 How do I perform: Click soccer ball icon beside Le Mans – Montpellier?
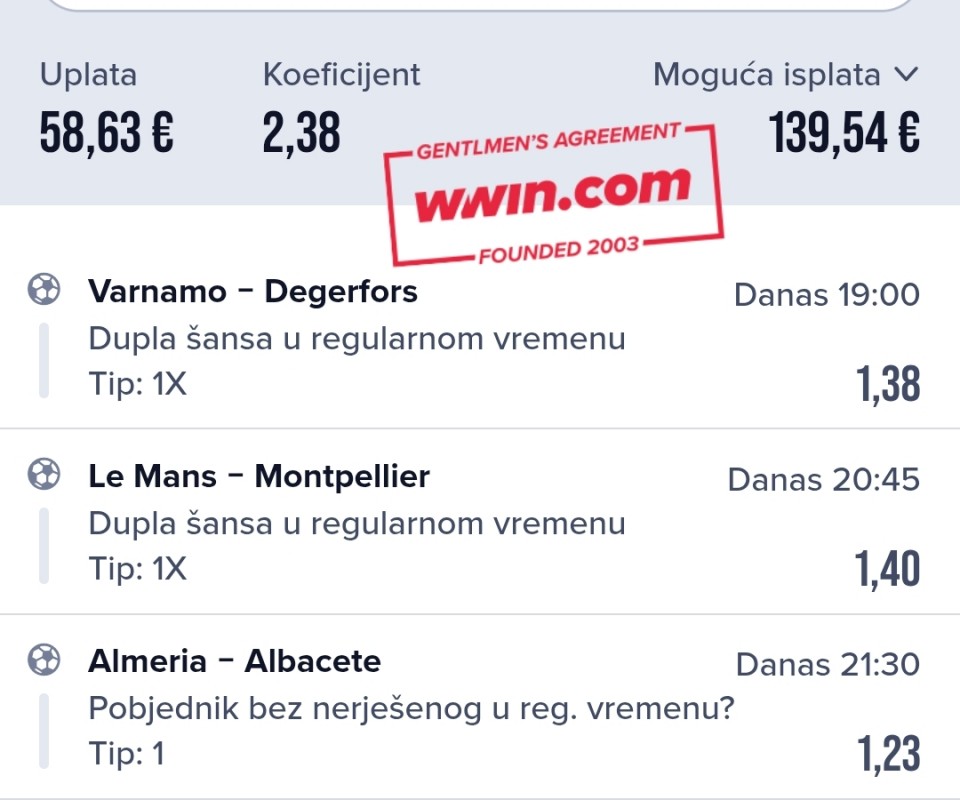point(44,474)
